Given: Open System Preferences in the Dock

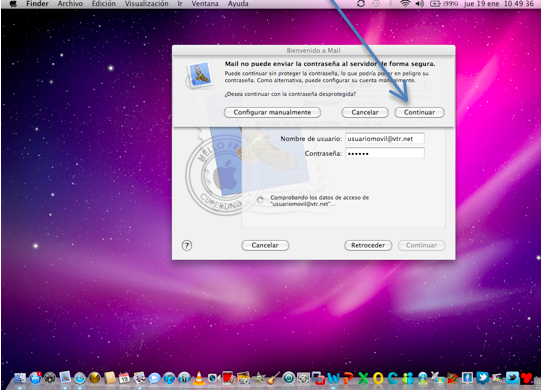Looking at the screenshot, I should 303,378.
